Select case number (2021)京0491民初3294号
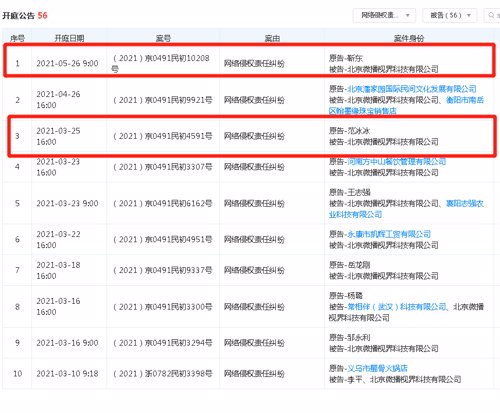 [162, 343]
